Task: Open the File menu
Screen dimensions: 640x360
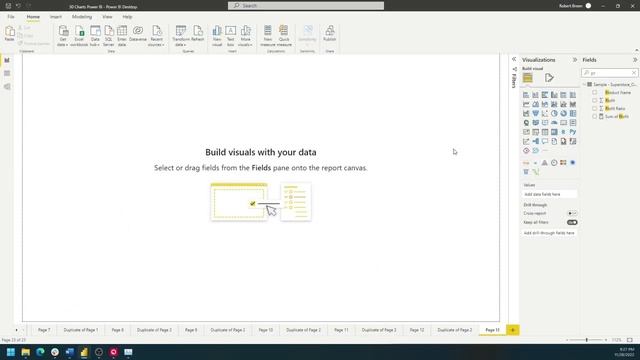Action: [11, 17]
